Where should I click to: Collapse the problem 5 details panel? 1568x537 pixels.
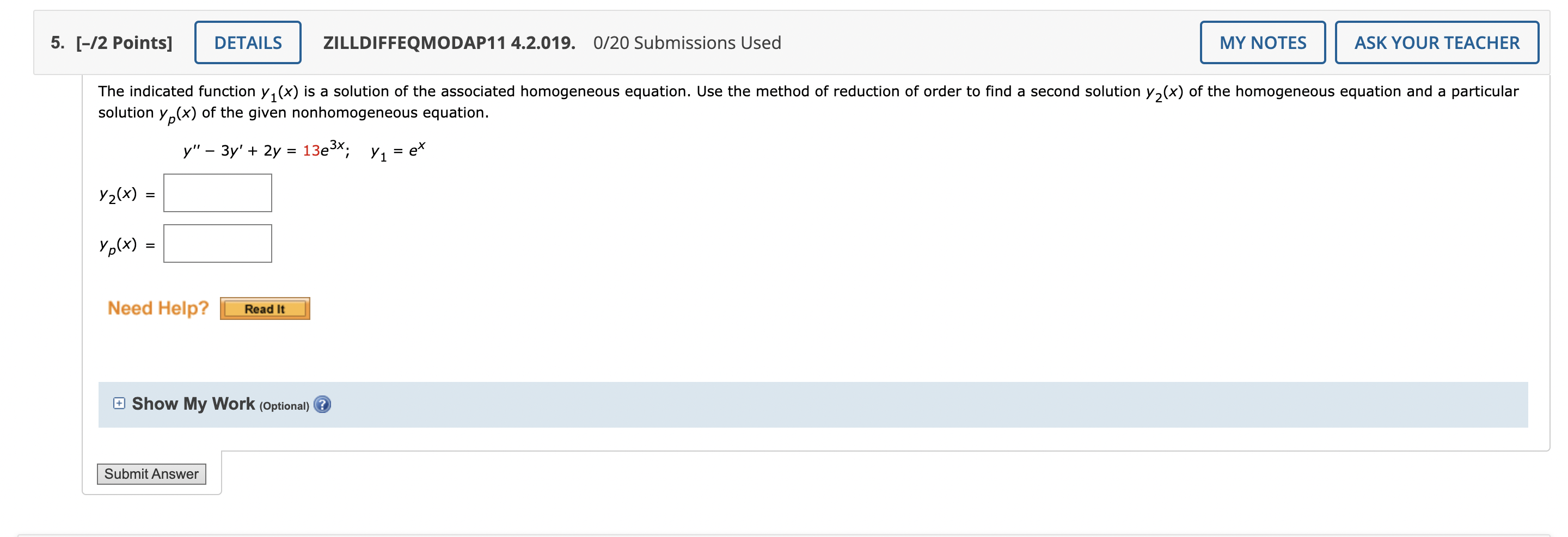(247, 42)
